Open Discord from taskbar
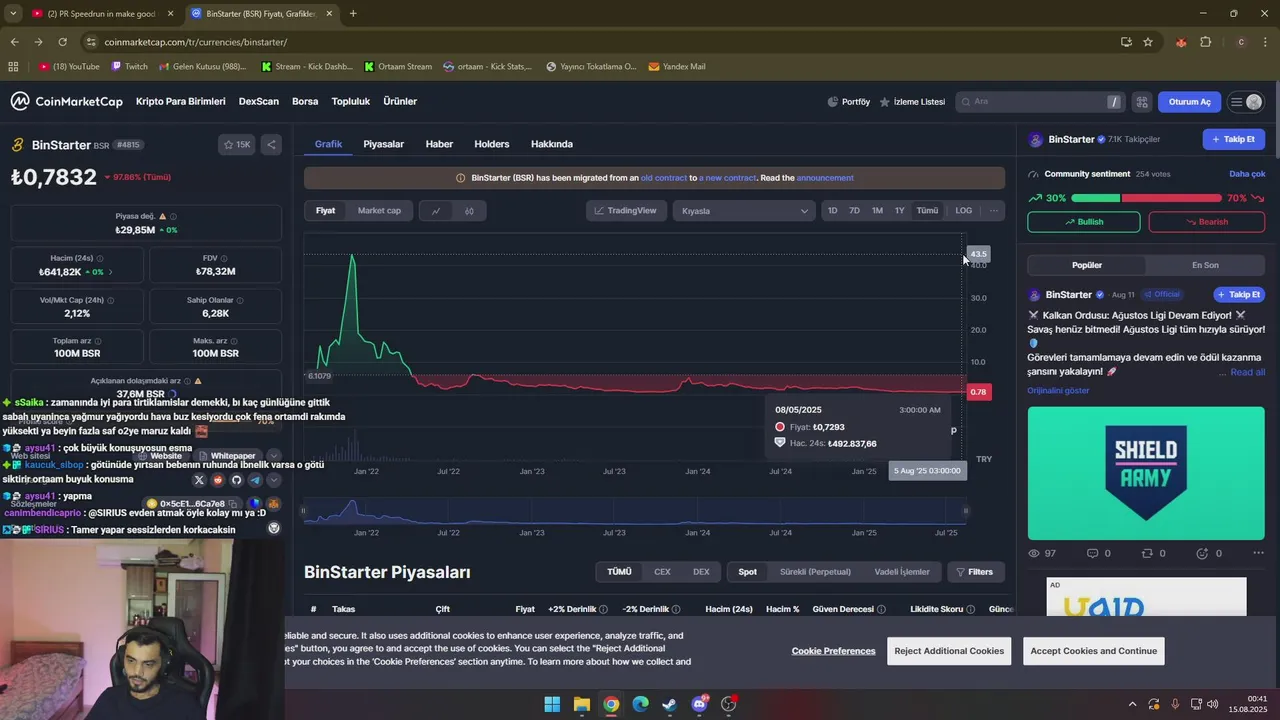The height and width of the screenshot is (720, 1280). point(699,704)
